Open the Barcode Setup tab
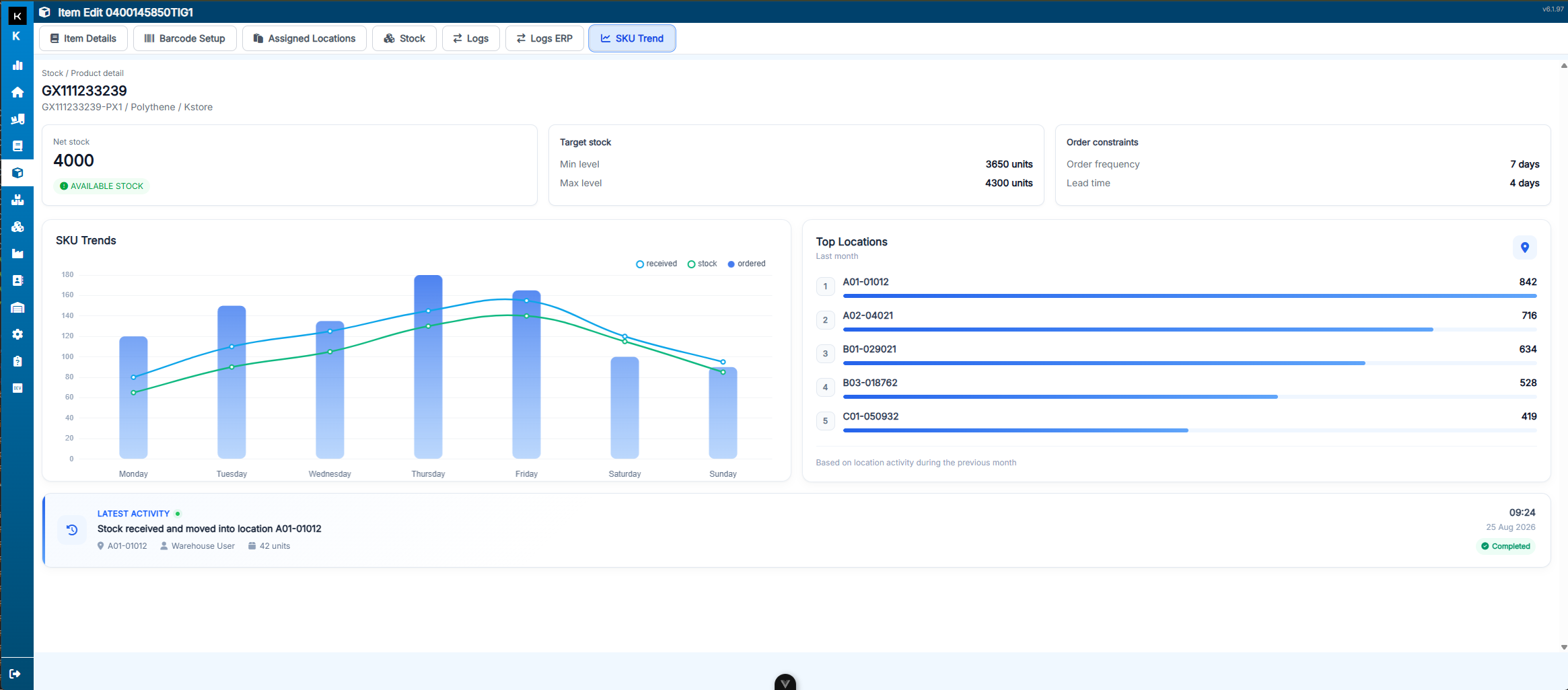Viewport: 1568px width, 690px height. click(x=185, y=38)
